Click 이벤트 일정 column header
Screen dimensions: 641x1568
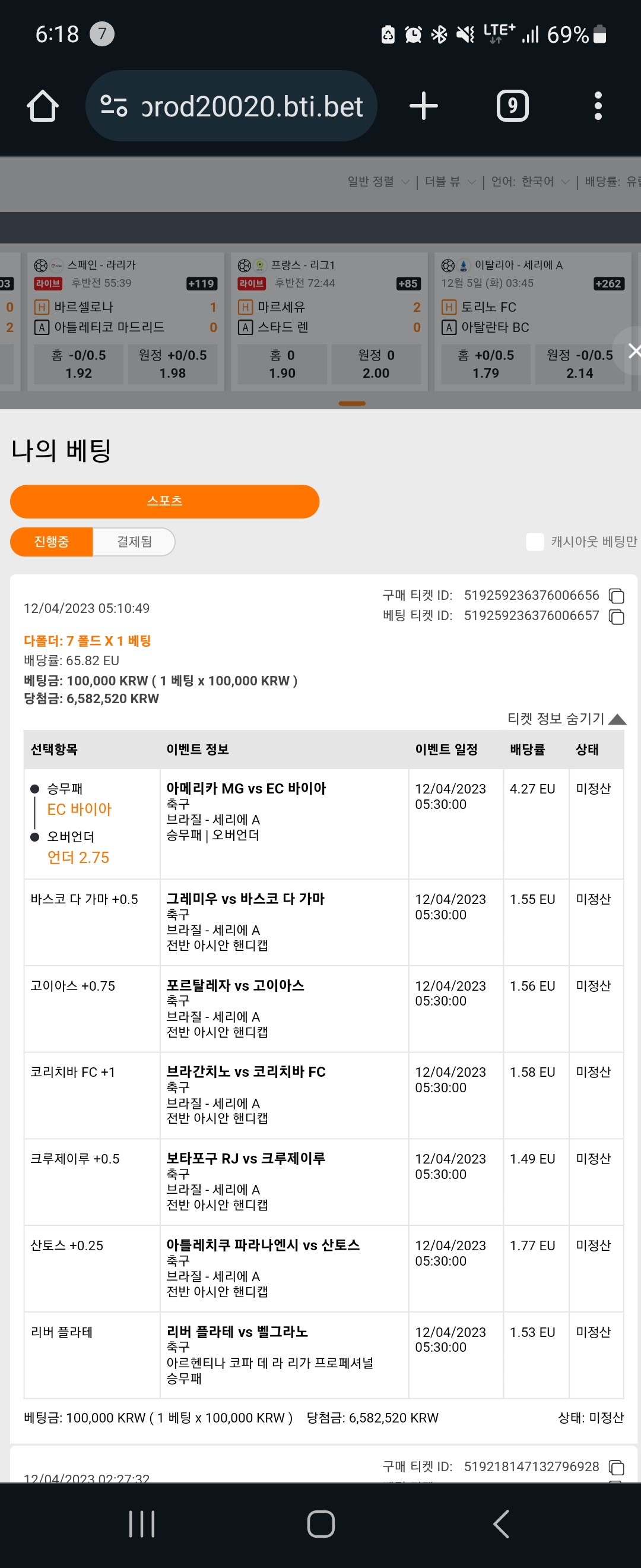coord(446,750)
